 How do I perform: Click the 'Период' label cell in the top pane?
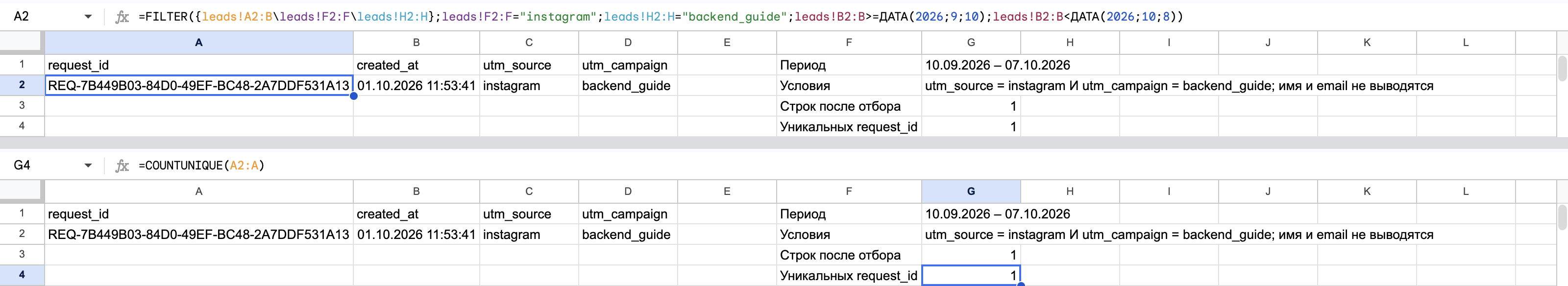849,65
